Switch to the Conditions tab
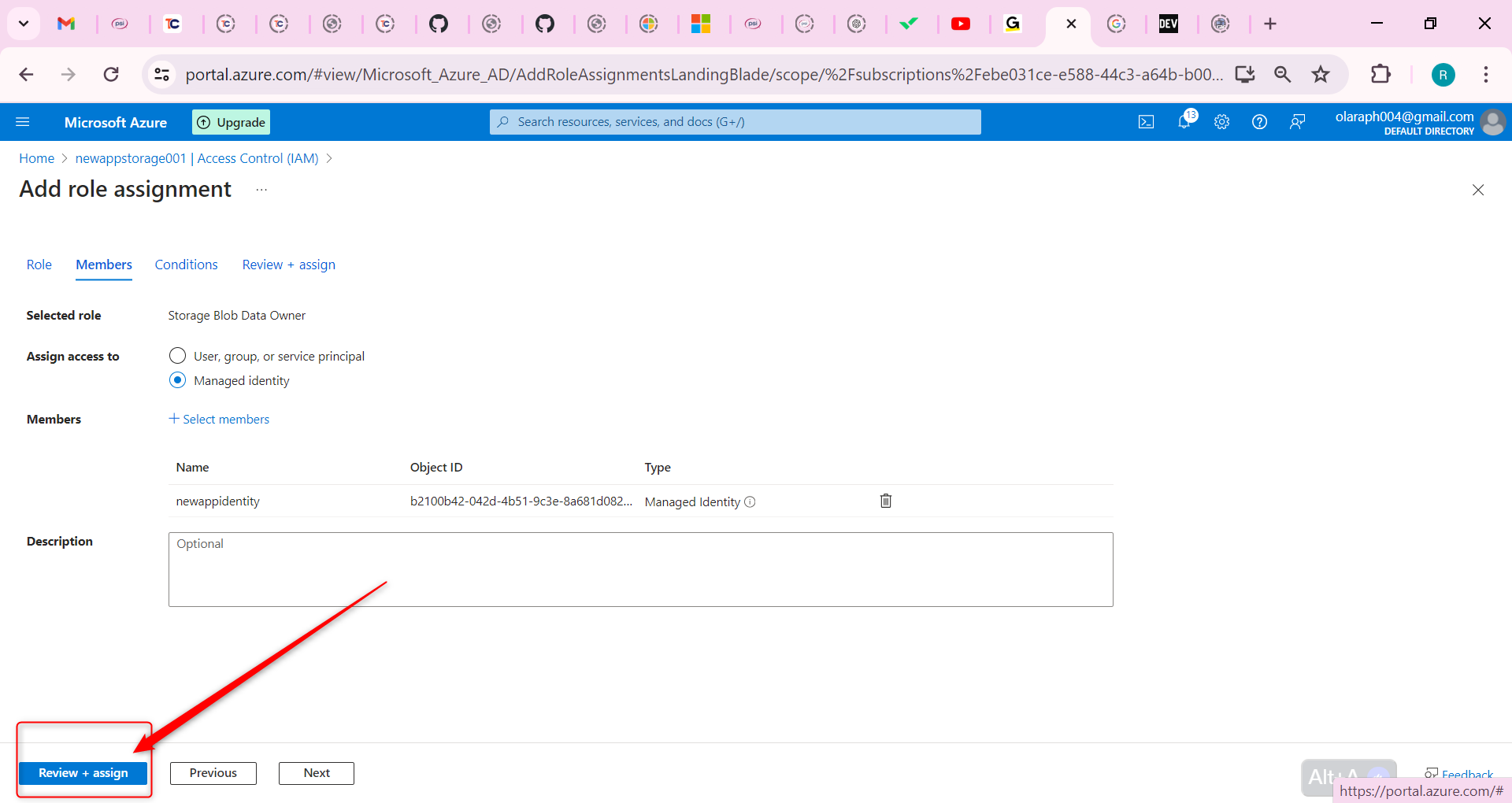Image resolution: width=1512 pixels, height=803 pixels. tap(186, 264)
